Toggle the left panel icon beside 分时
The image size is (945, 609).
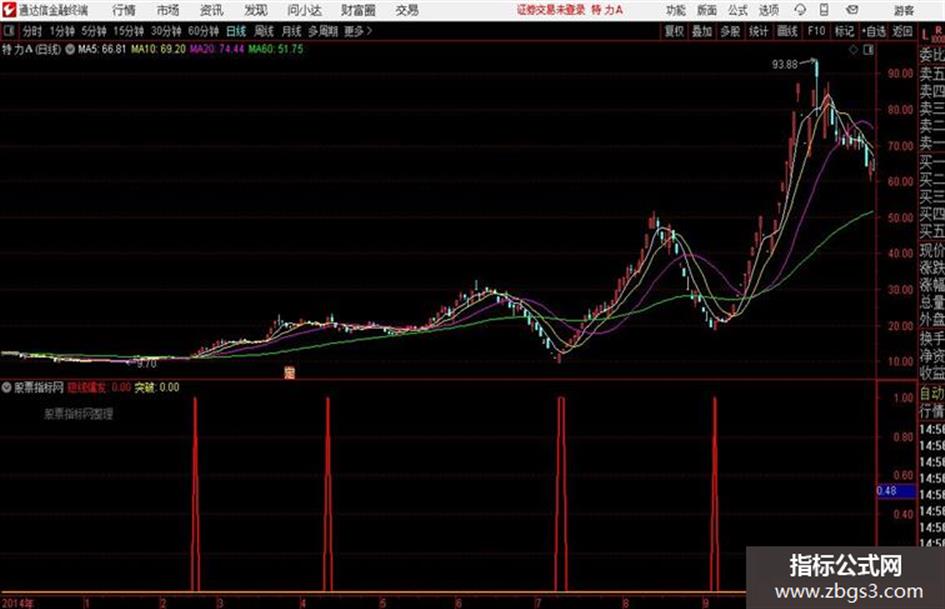point(9,31)
